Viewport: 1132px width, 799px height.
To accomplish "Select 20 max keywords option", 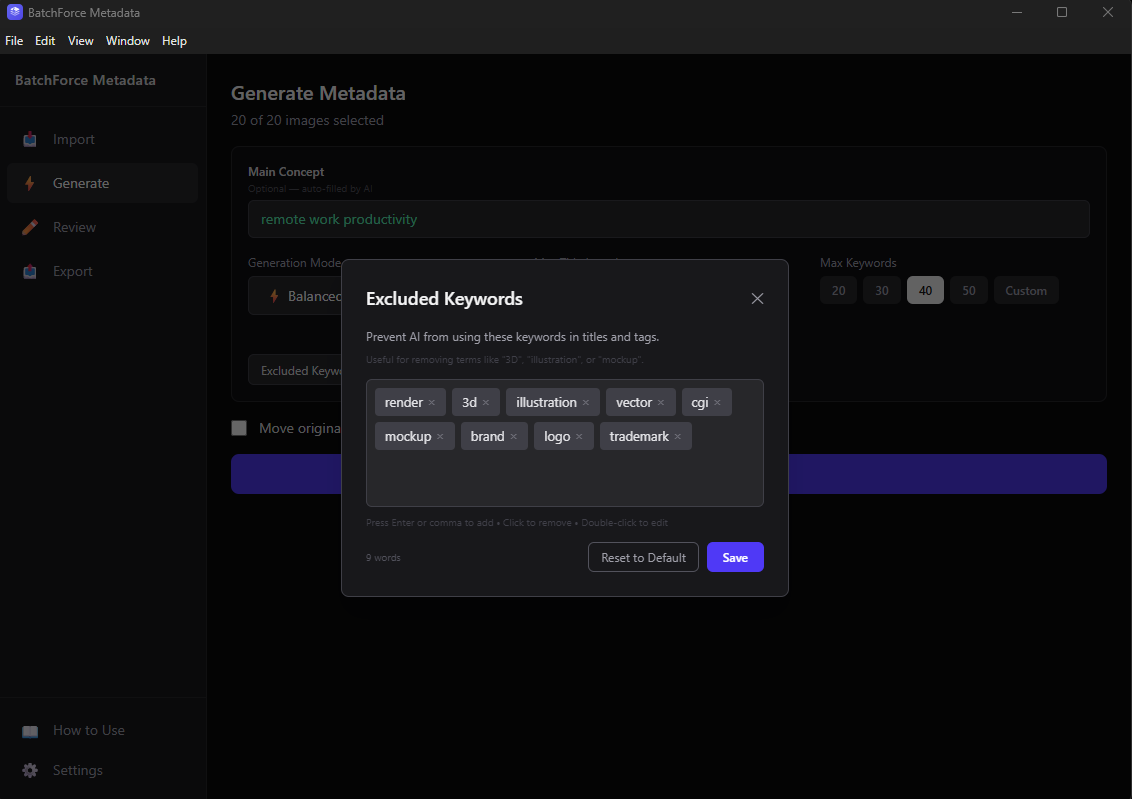I will [x=838, y=291].
